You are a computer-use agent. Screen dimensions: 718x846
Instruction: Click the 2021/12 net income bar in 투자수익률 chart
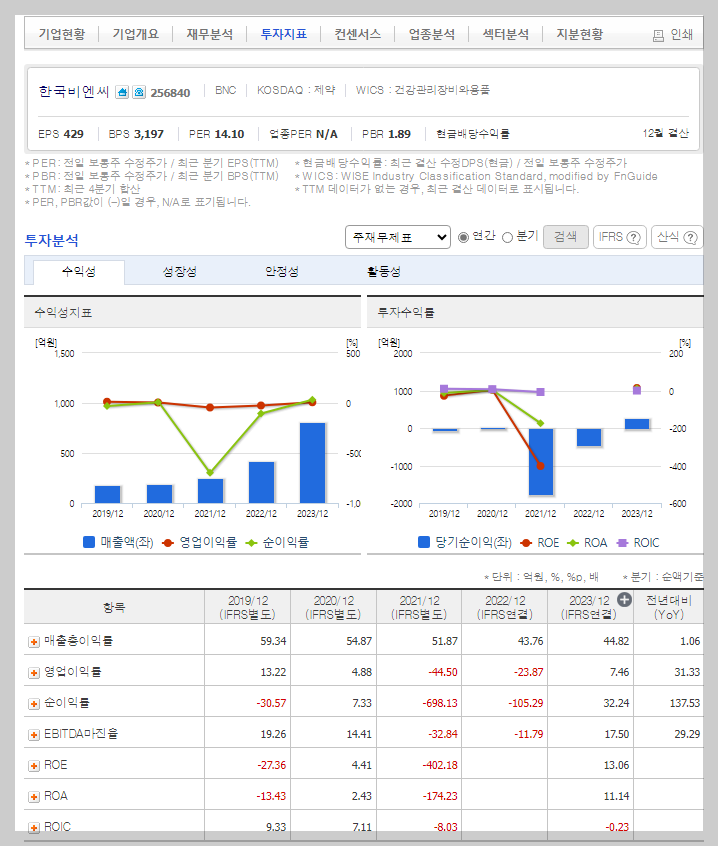point(541,462)
